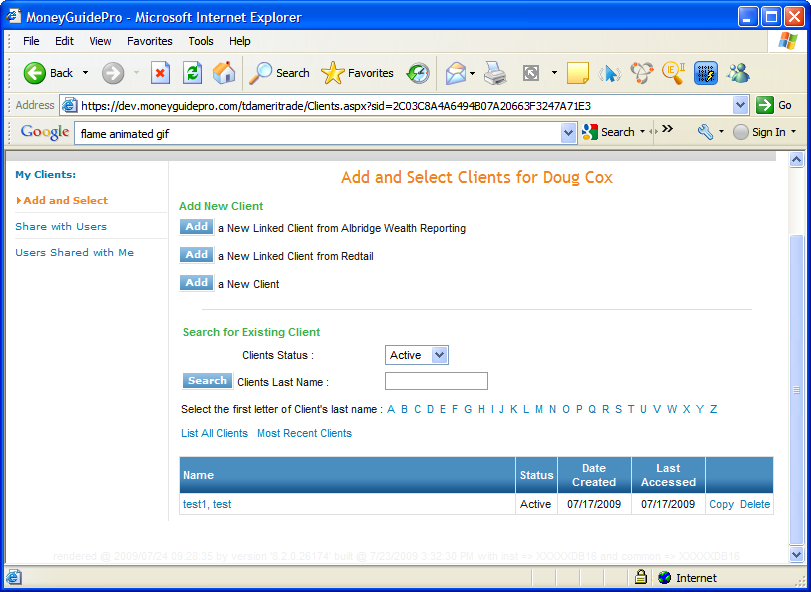Click the IE magnifier toolbar icon
This screenshot has width=811, height=592.
[x=674, y=73]
